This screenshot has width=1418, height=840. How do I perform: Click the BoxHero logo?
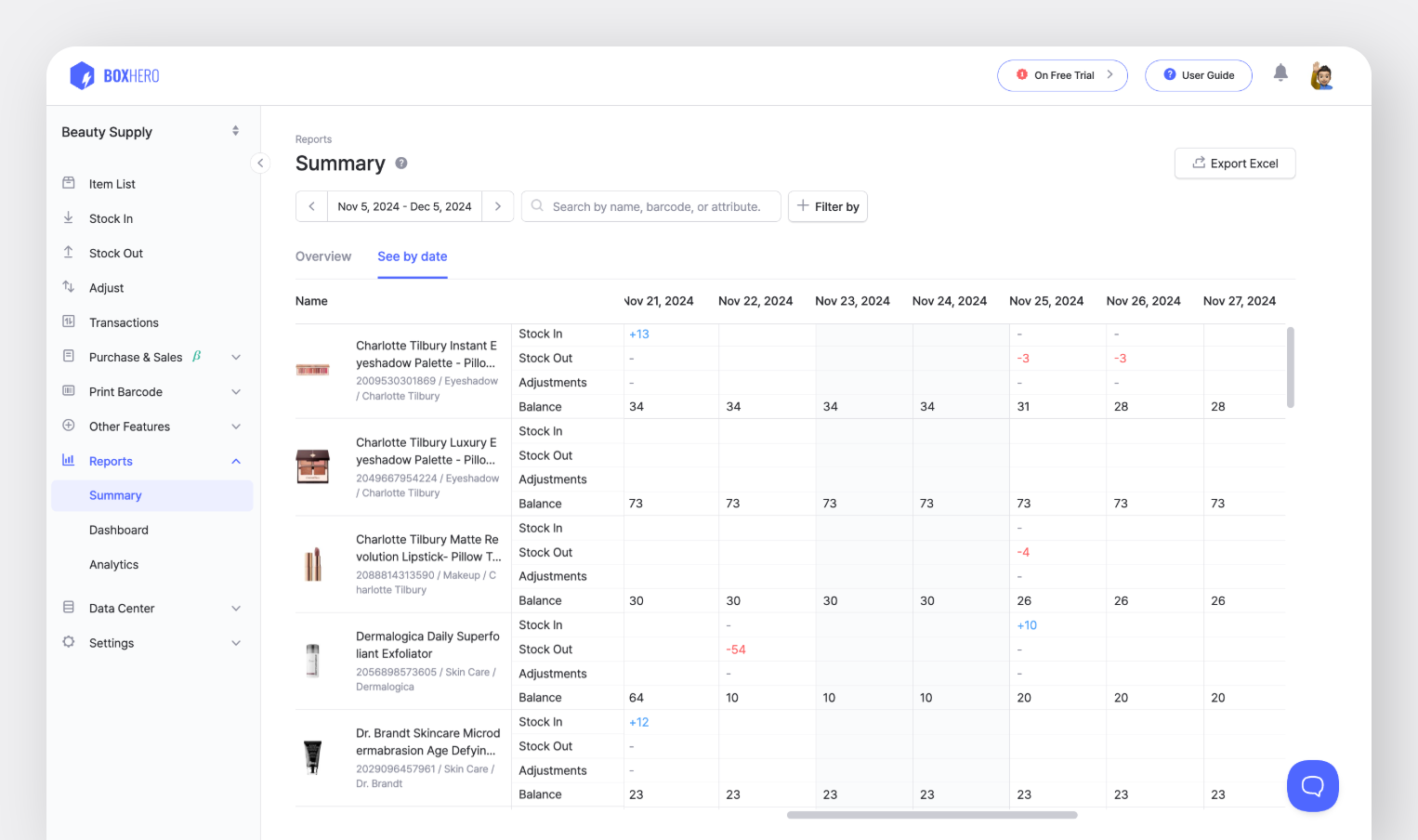point(115,76)
